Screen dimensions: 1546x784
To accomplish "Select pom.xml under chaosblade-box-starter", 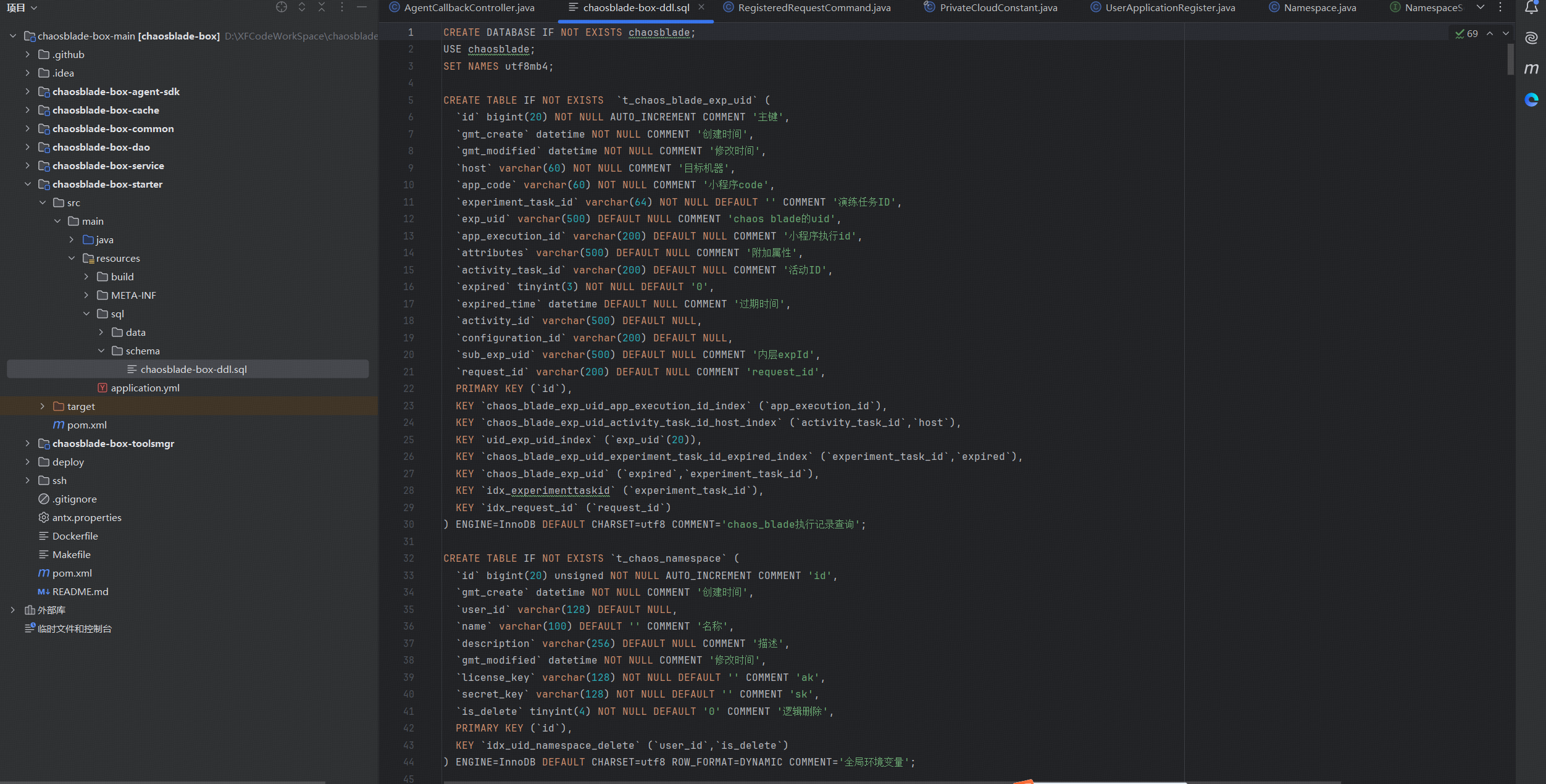I will coord(80,425).
